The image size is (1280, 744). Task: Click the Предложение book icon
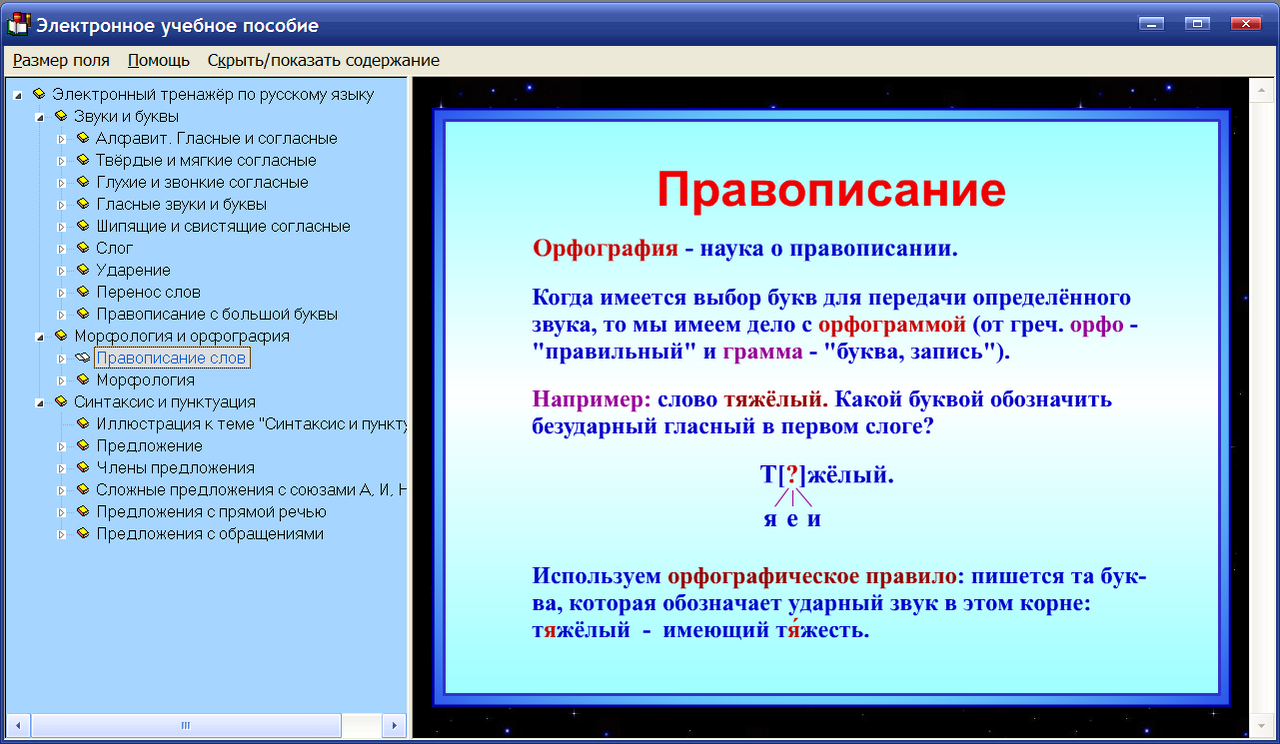point(85,445)
